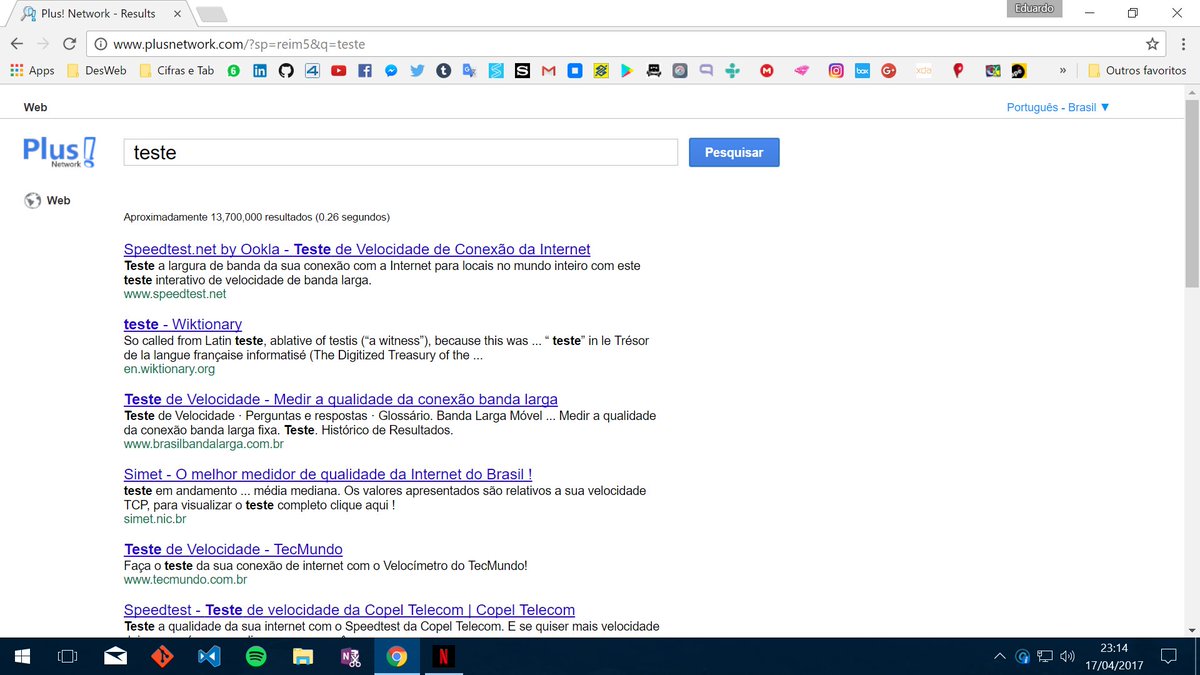The width and height of the screenshot is (1200, 675).
Task: Go back to previous page
Action: [x=17, y=44]
